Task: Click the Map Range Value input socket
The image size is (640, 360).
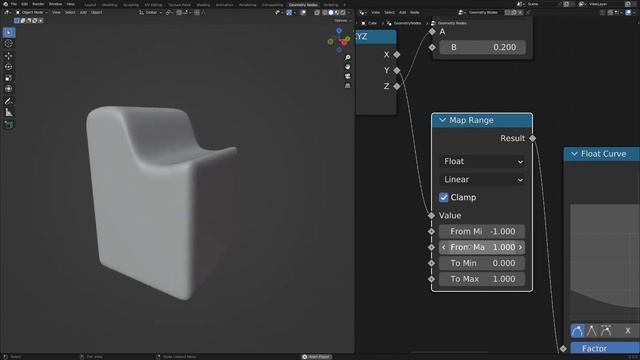Action: point(431,216)
